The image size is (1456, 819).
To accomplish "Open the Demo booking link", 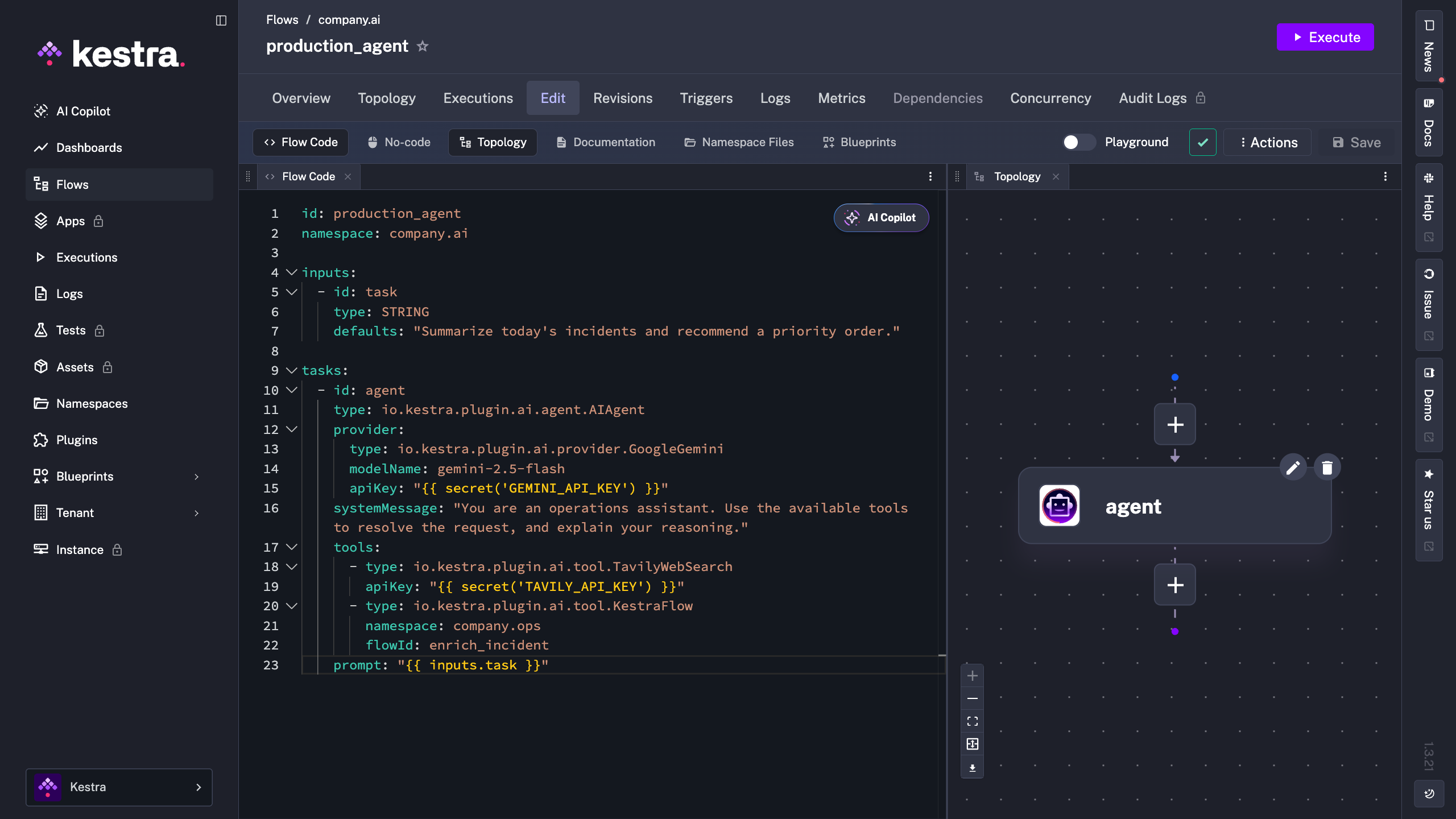I will (1429, 404).
